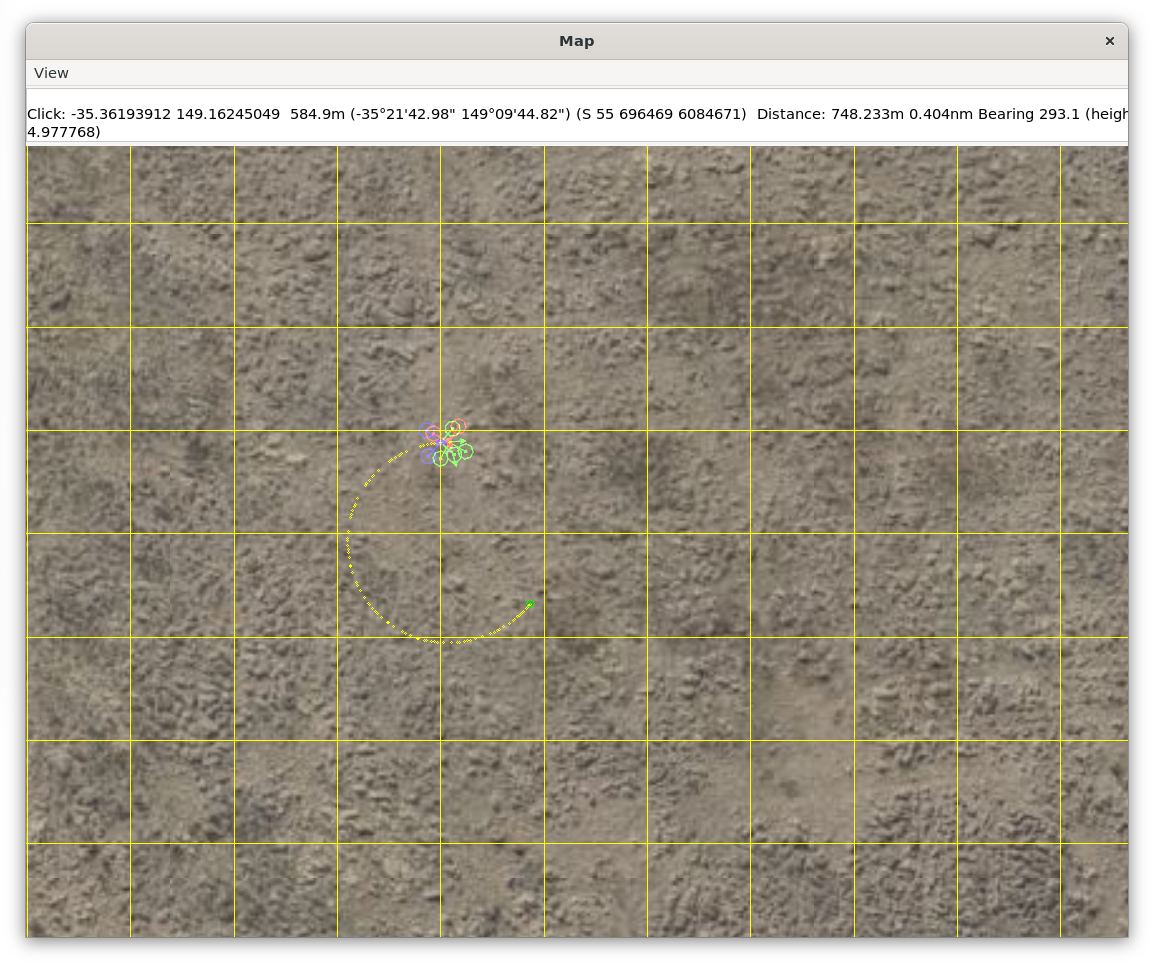Click the red square vehicle body marker
This screenshot has height=966, width=1153.
click(449, 443)
